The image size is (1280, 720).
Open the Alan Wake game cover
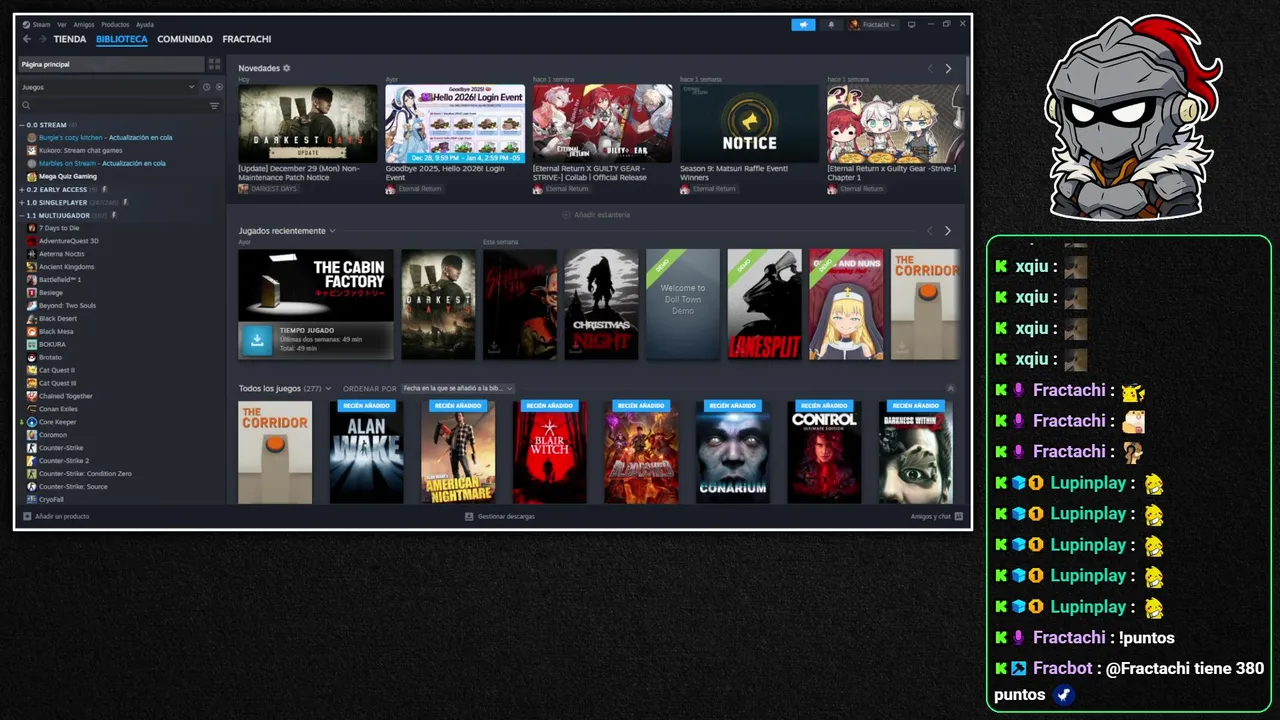367,452
